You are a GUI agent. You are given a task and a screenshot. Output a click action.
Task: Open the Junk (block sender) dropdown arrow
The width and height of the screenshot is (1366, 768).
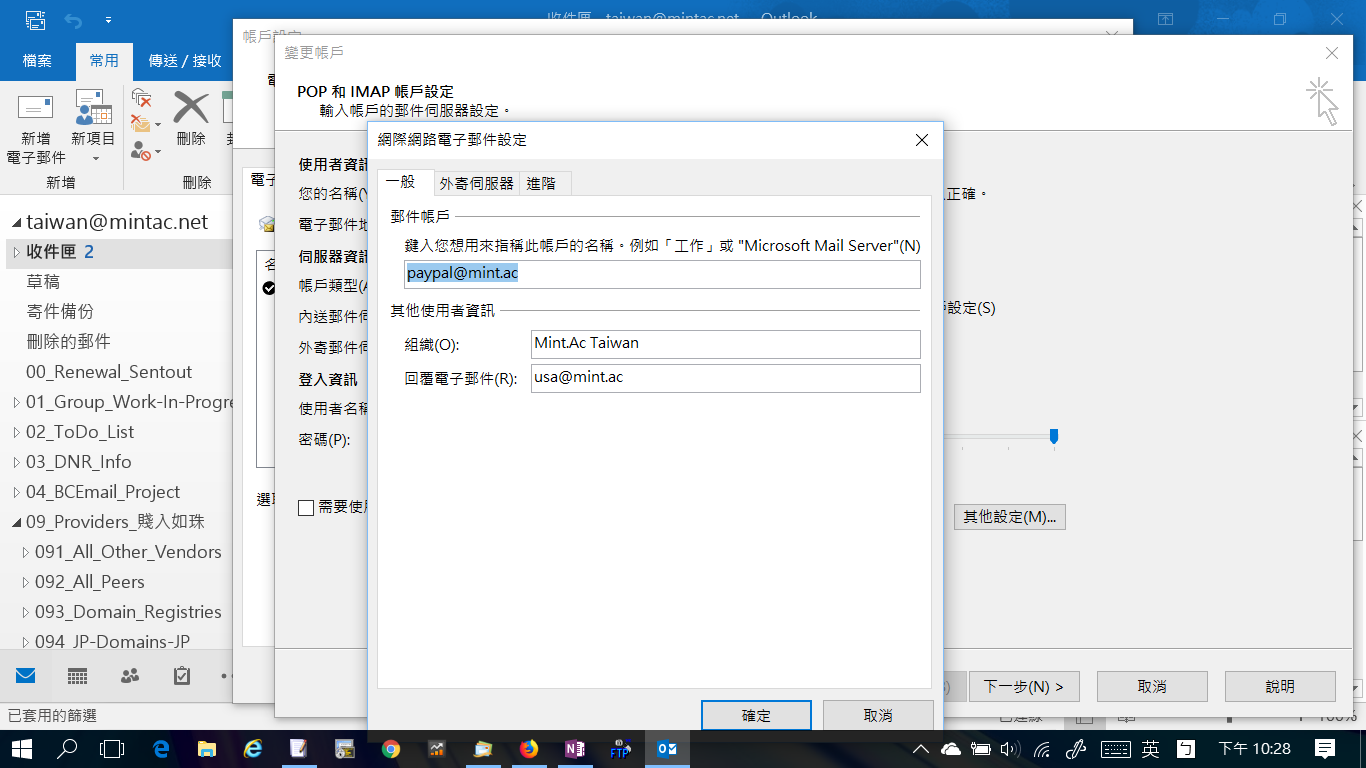click(x=158, y=153)
